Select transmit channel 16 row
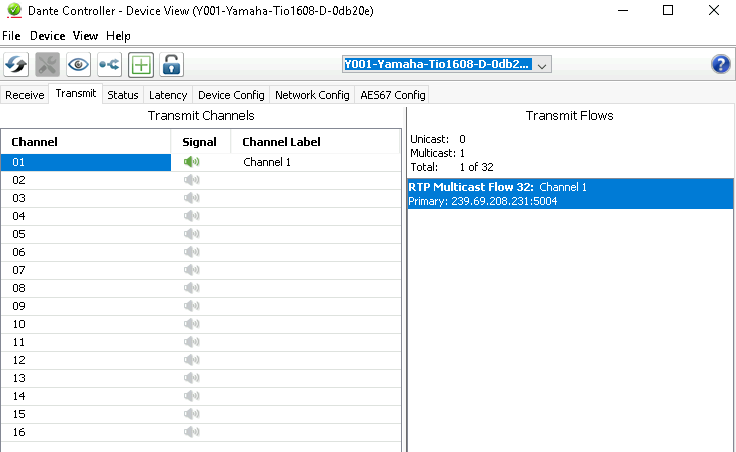This screenshot has height=452, width=736. [x=201, y=432]
